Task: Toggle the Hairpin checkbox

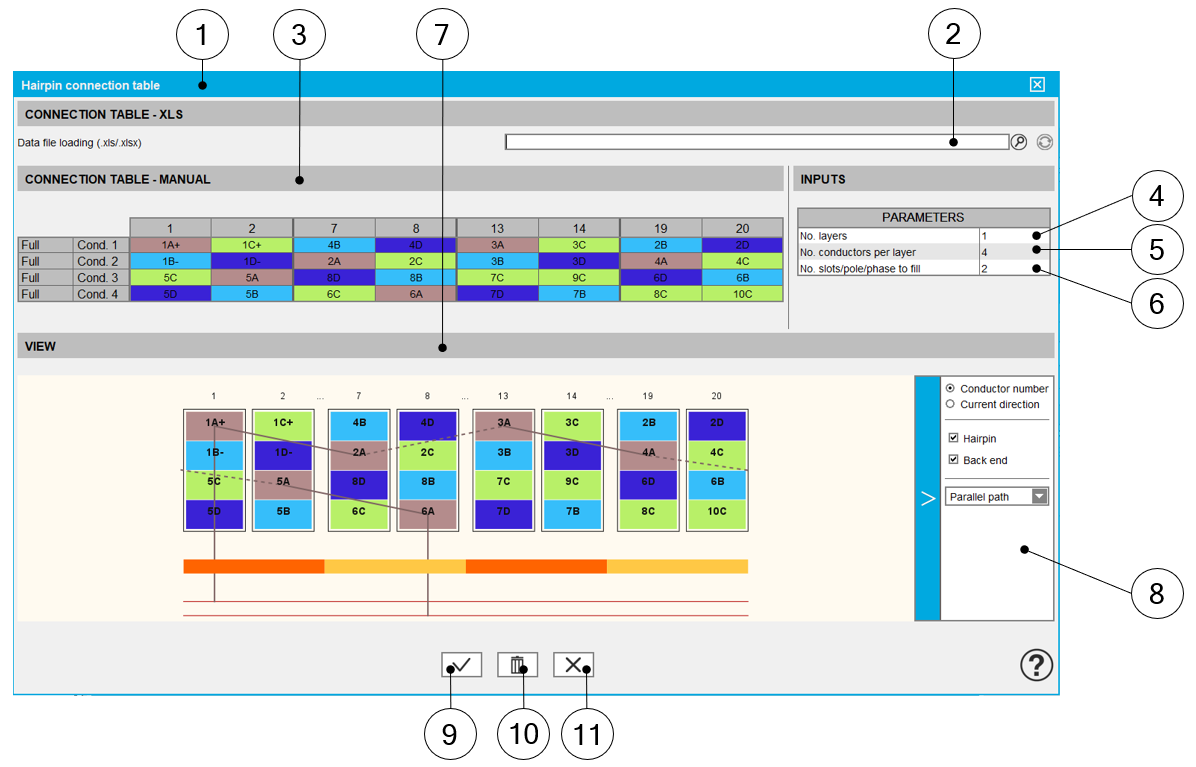Action: [x=954, y=438]
